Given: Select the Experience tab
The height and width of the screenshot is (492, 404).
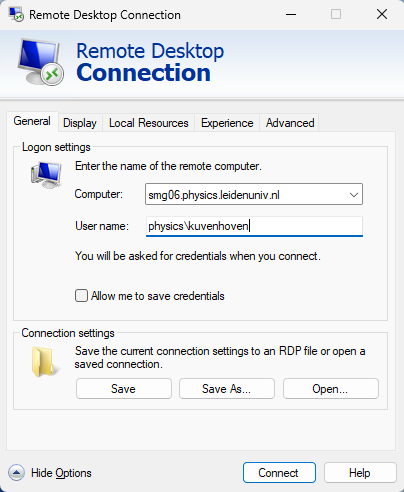Looking at the screenshot, I should click(x=227, y=123).
